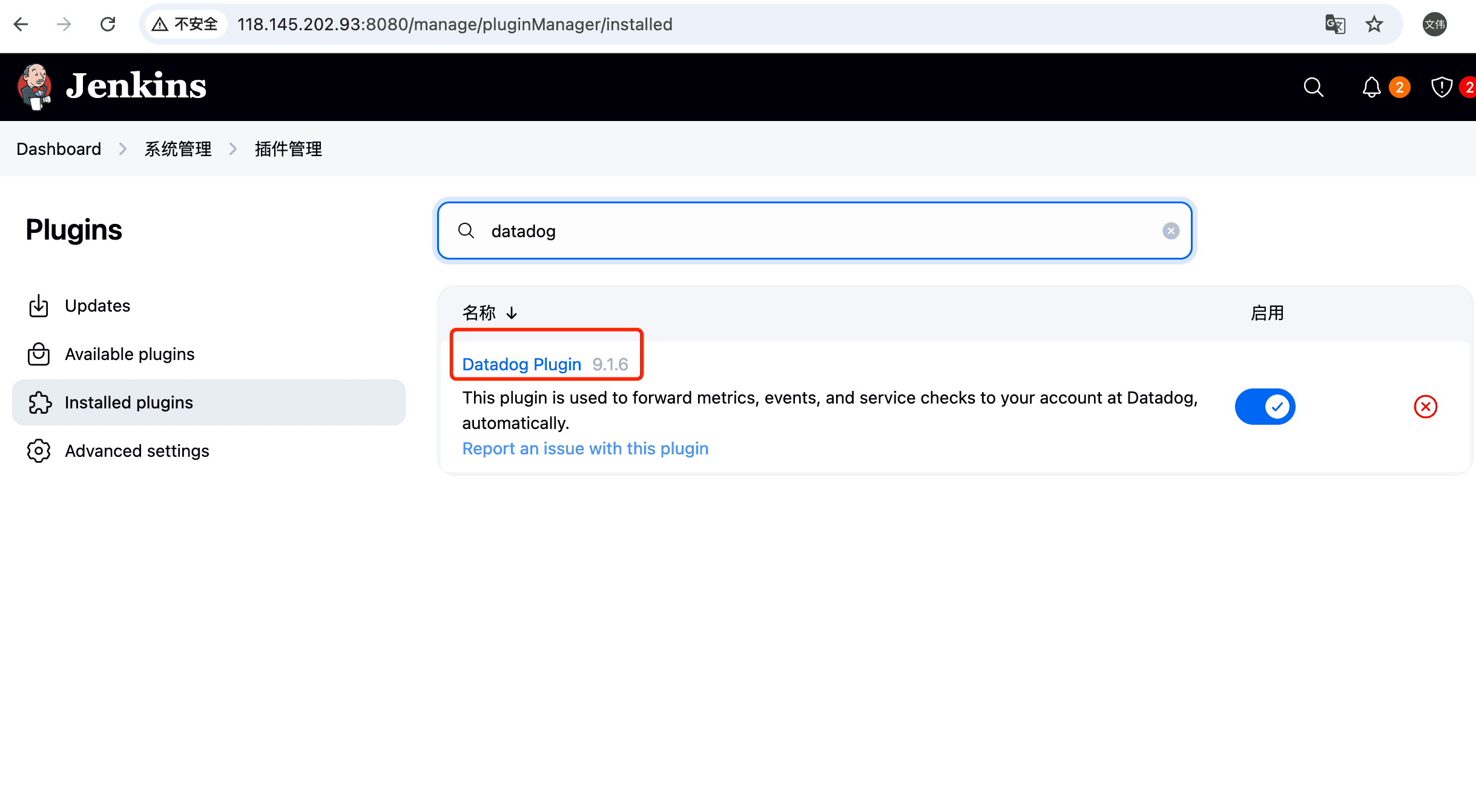Click the Updates download icon
Image resolution: width=1476 pixels, height=812 pixels.
pyautogui.click(x=39, y=306)
